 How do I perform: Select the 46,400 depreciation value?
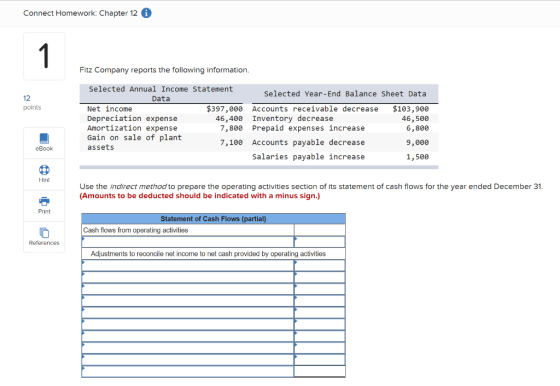(229, 119)
